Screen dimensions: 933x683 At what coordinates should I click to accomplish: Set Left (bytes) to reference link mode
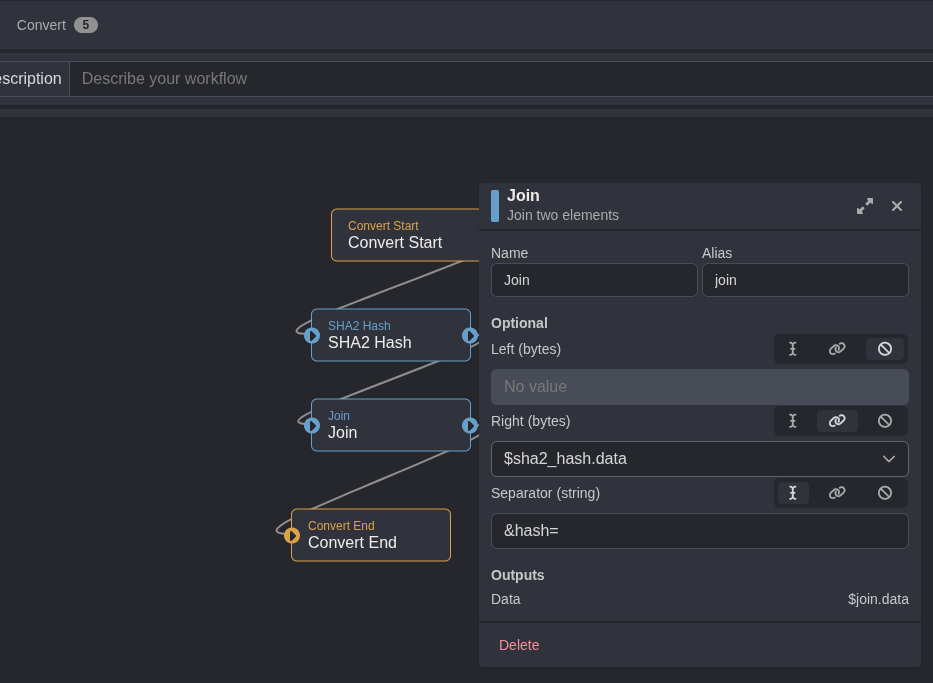[837, 349]
